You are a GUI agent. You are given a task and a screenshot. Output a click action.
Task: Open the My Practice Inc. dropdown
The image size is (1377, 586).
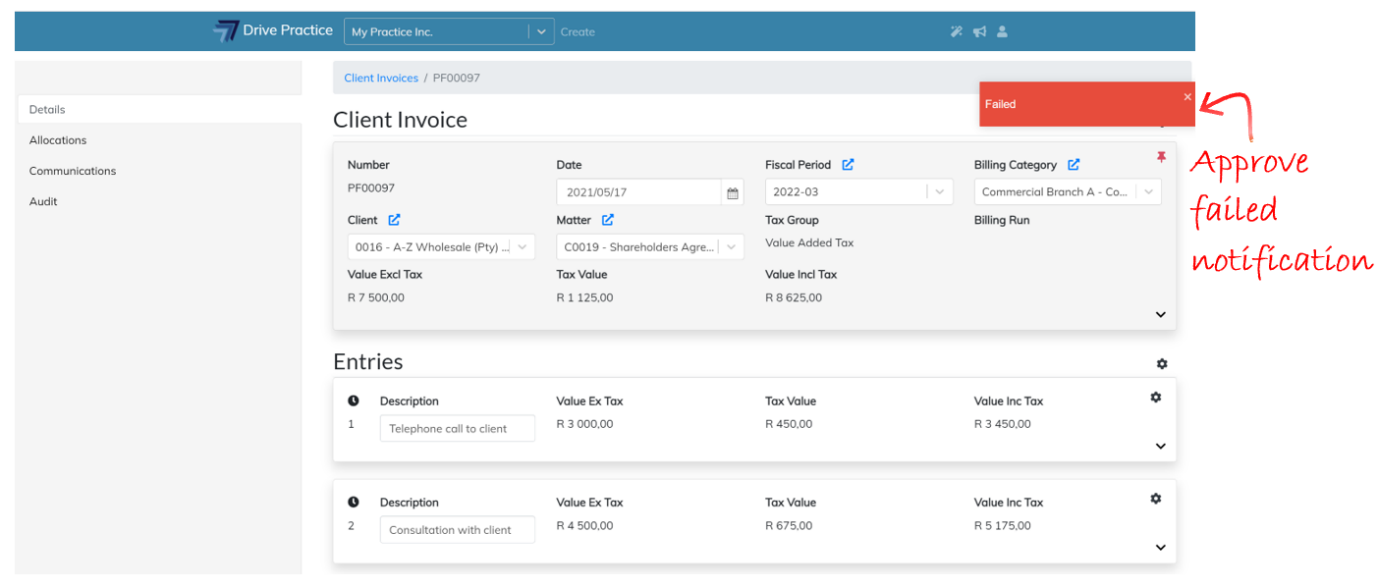[540, 32]
